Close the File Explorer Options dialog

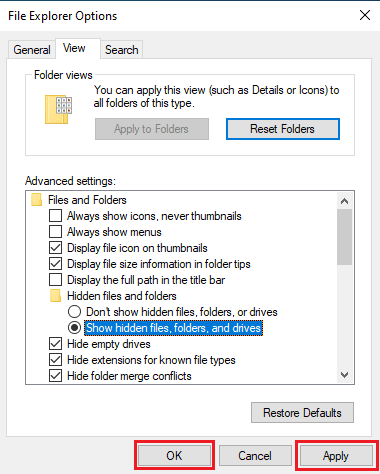[365, 15]
